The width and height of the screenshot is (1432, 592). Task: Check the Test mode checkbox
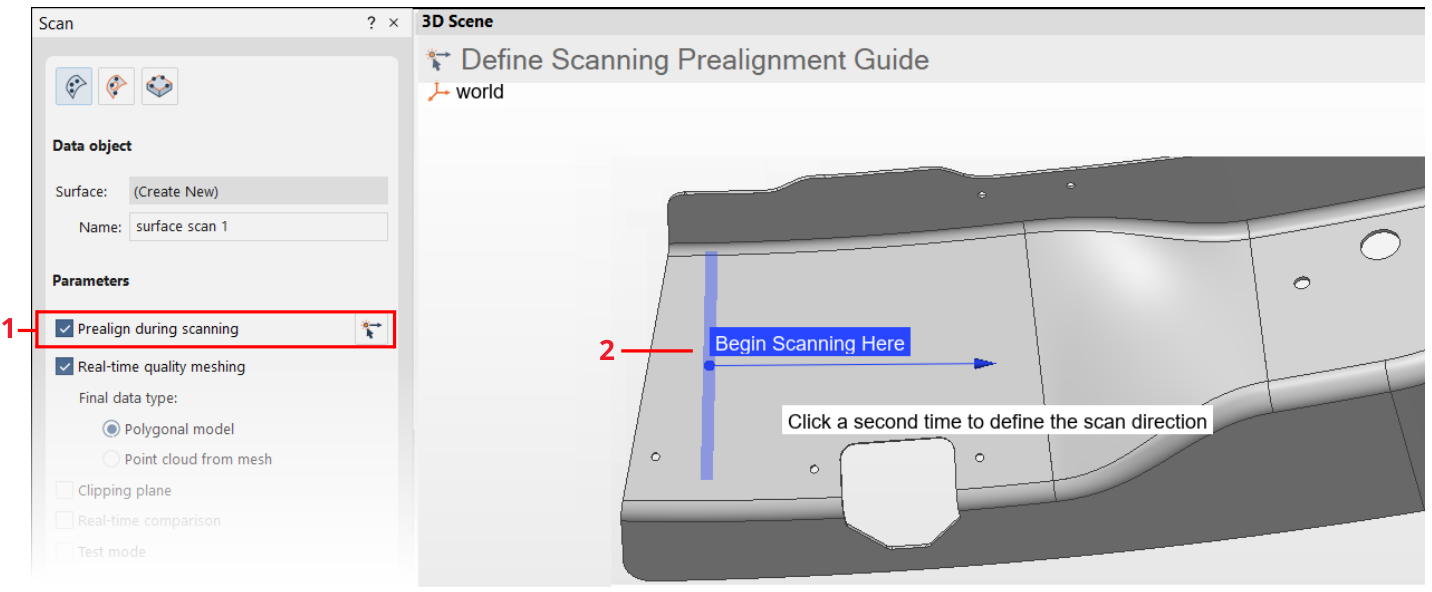click(65, 551)
